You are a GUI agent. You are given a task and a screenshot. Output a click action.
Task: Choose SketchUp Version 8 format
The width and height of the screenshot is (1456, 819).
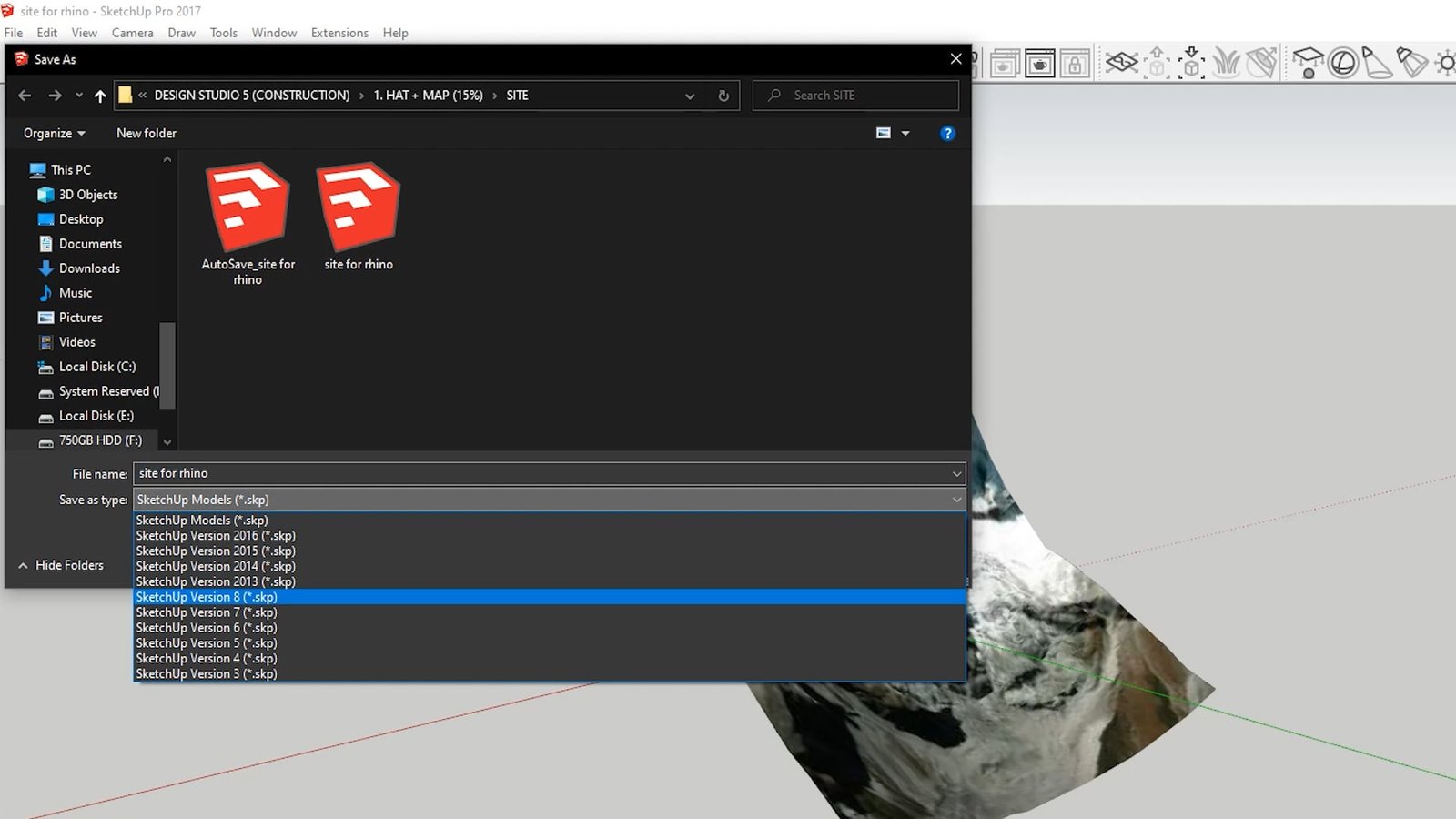[x=550, y=597]
